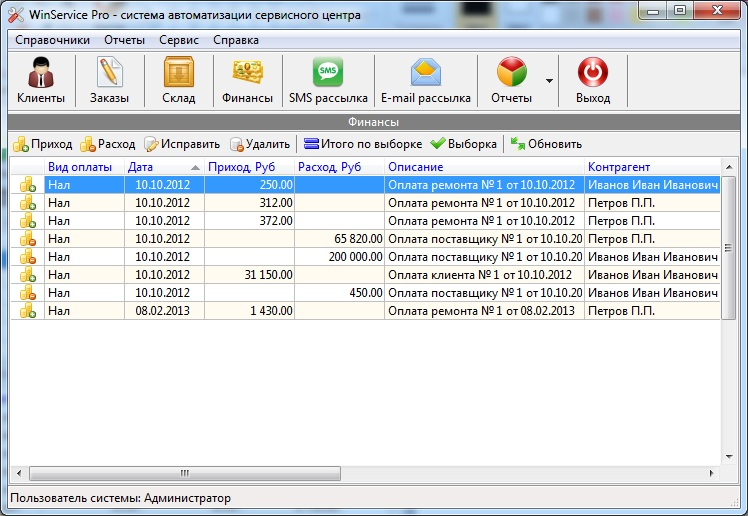Click the horizontal scrollbar at table bottom
Image resolution: width=748 pixels, height=516 pixels.
(x=364, y=474)
